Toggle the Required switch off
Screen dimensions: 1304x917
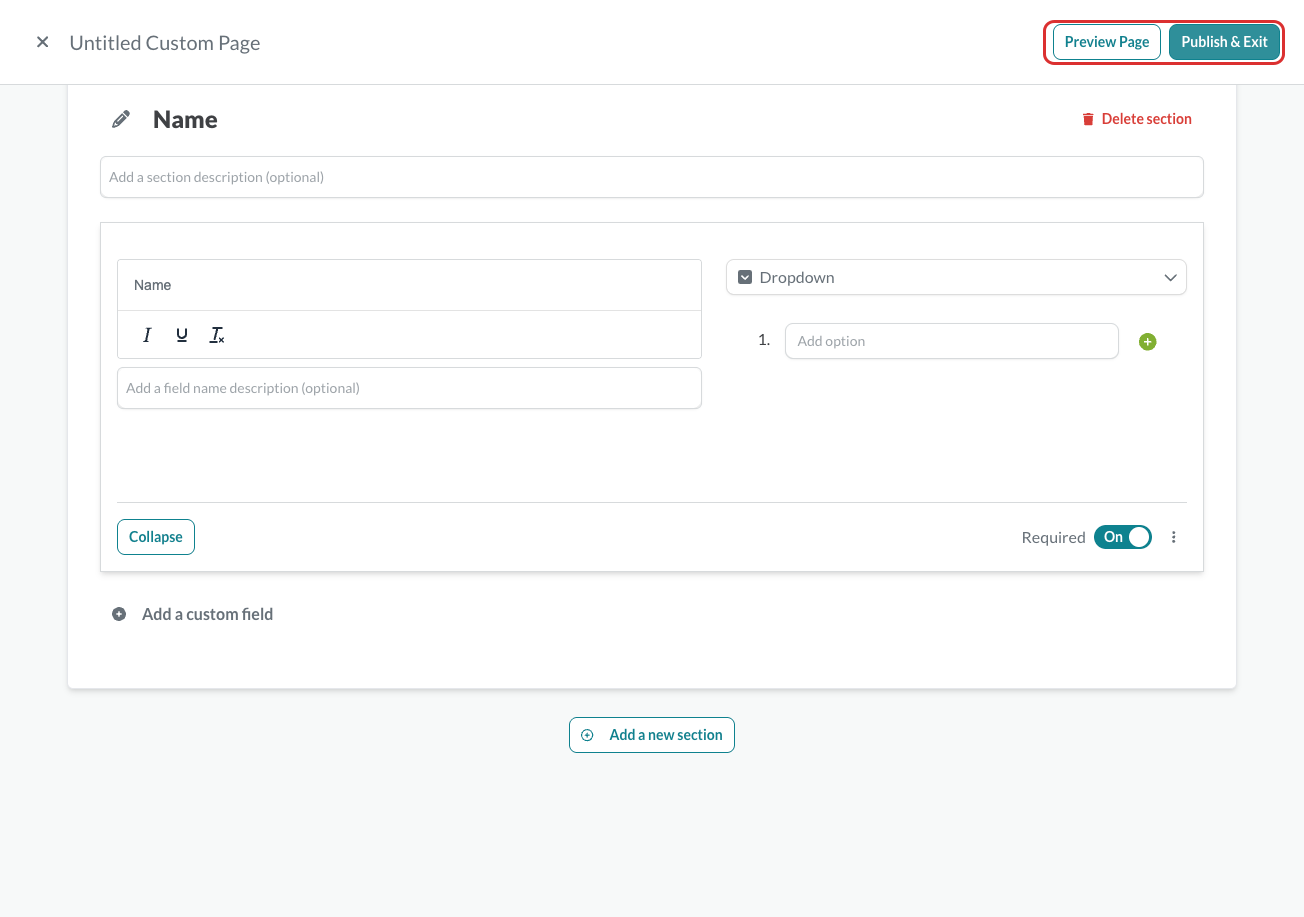[1123, 537]
